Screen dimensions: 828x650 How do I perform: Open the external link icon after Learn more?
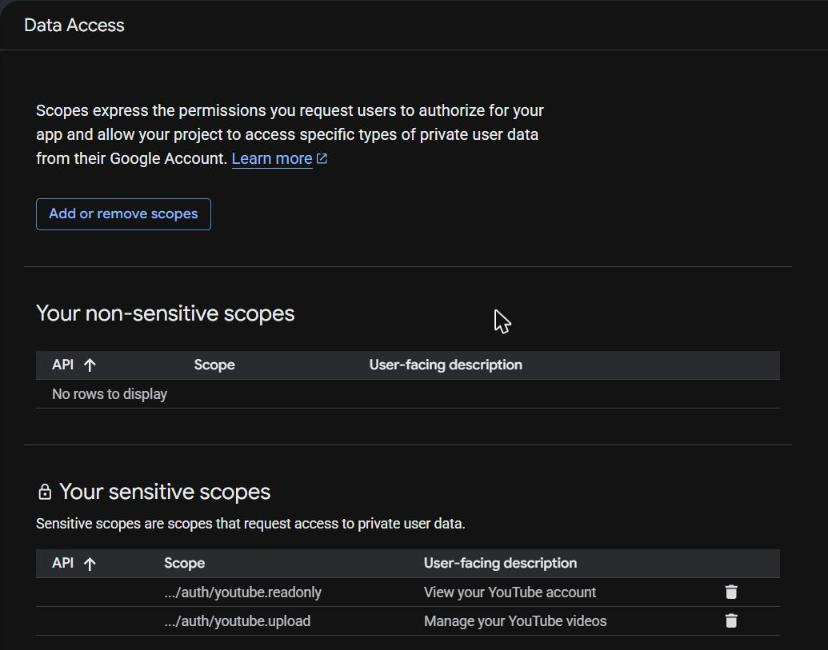point(322,158)
